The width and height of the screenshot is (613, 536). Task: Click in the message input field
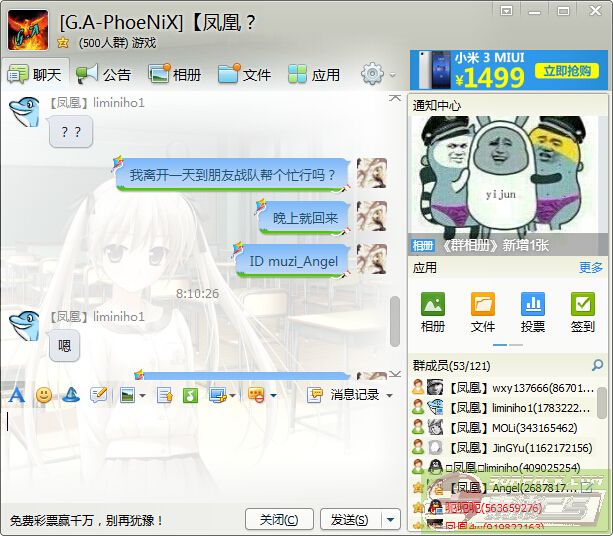point(200,450)
